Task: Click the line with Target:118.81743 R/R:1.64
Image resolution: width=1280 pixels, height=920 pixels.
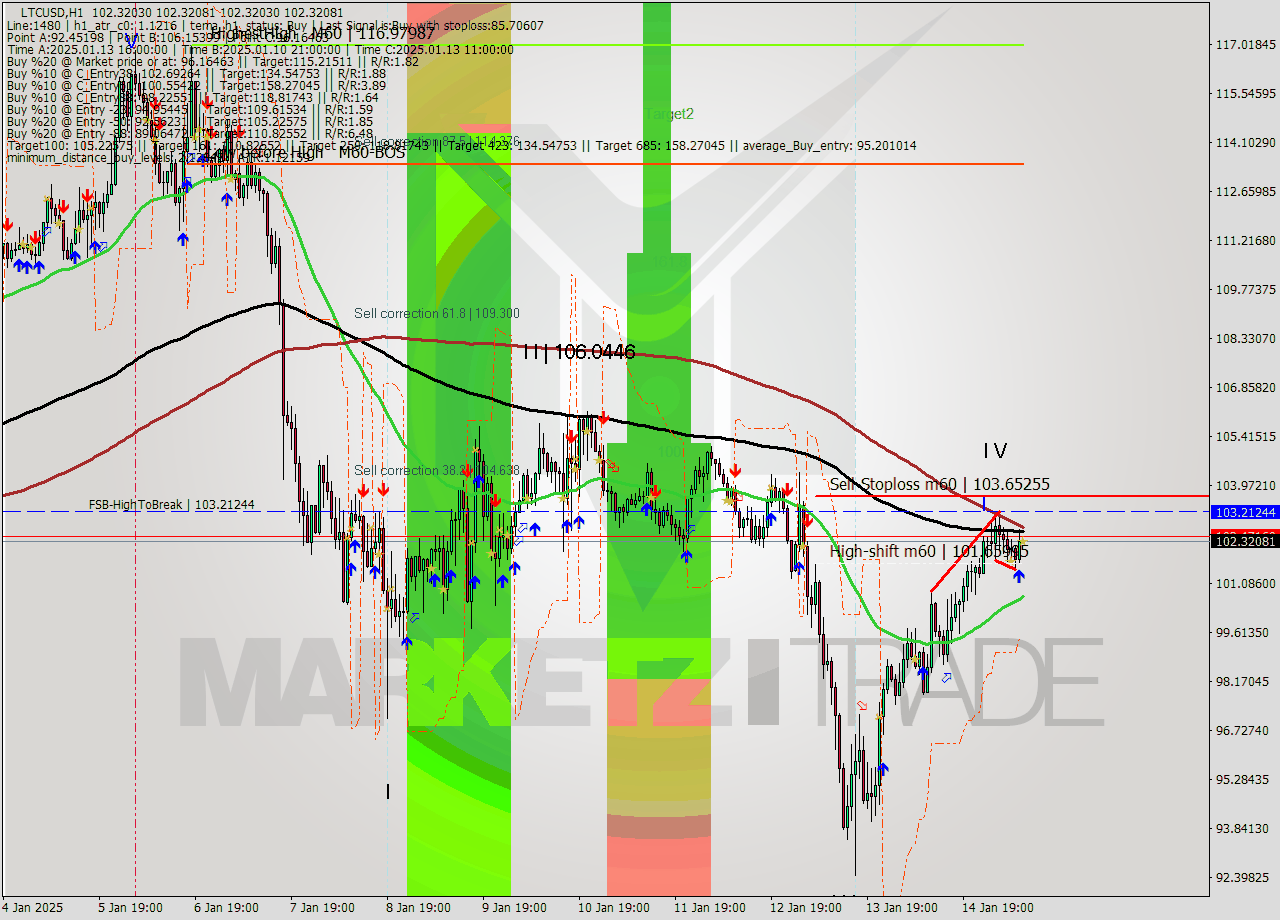Action: tap(193, 98)
